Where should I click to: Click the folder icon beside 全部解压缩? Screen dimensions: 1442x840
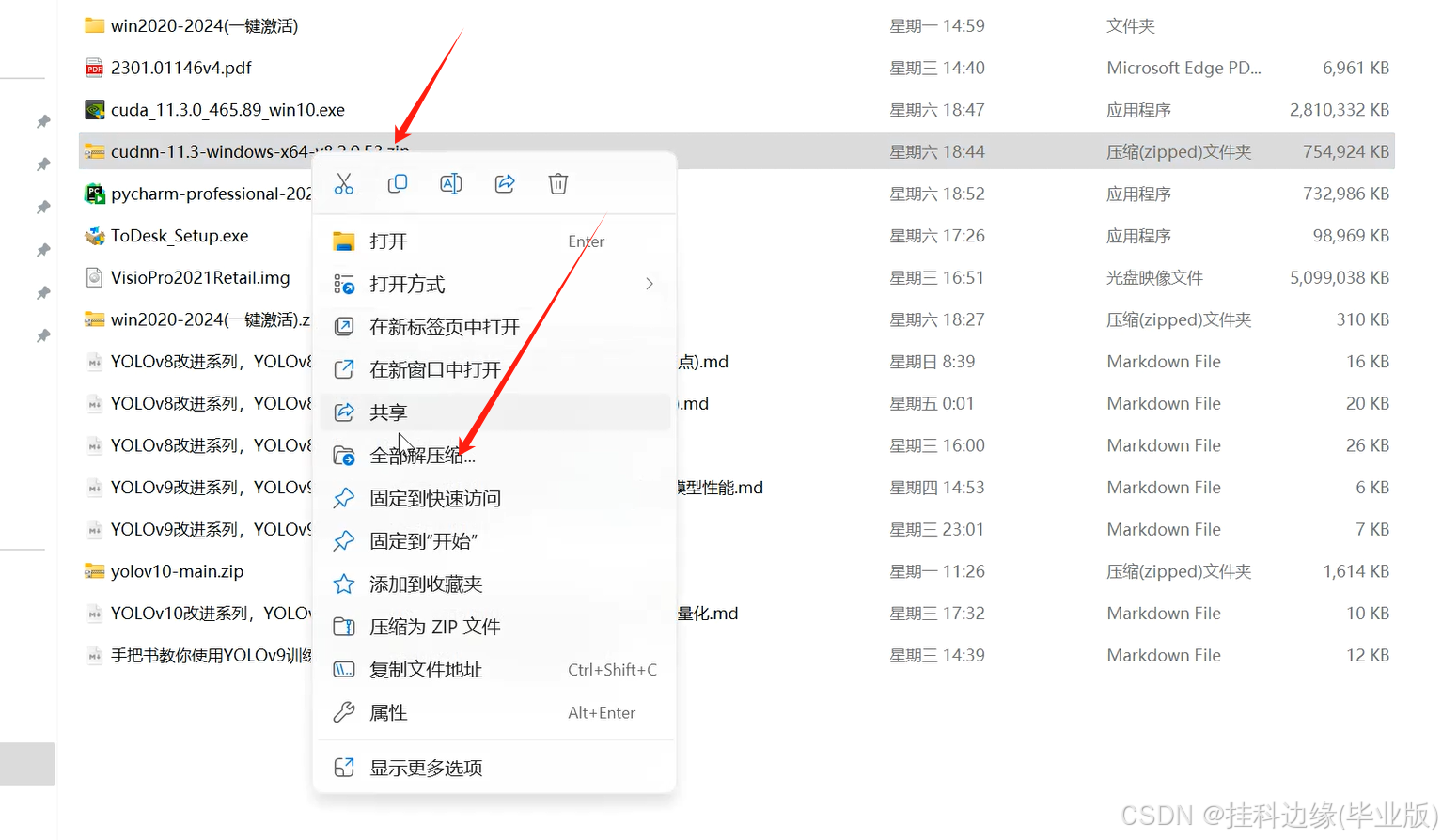click(344, 456)
